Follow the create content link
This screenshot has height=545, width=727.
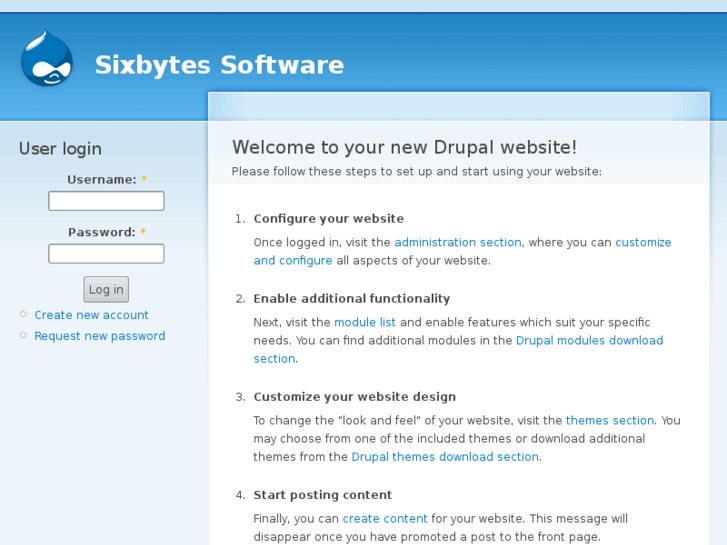point(385,519)
